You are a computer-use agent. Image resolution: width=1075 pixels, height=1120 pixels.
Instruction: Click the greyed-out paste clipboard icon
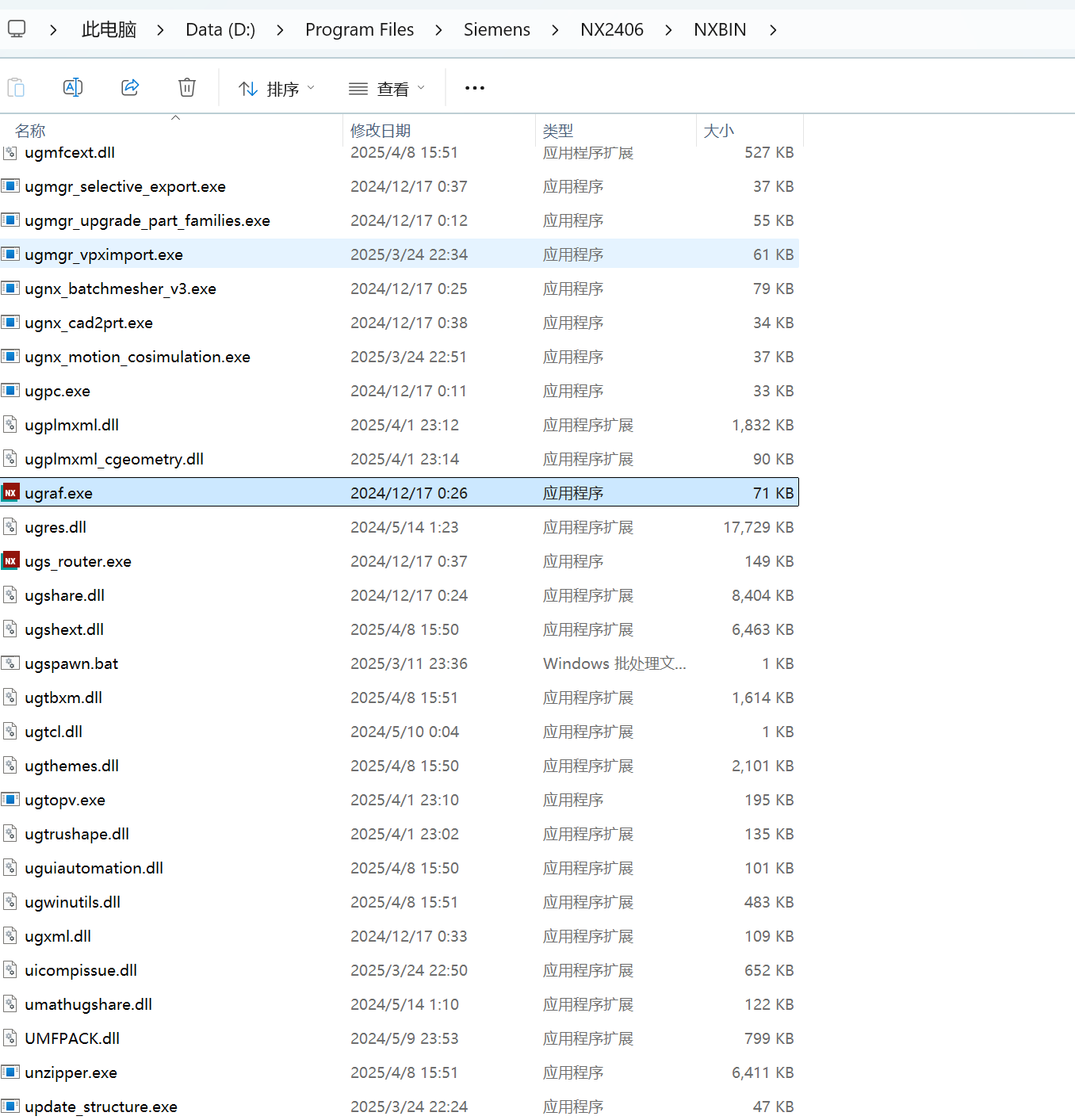16,88
